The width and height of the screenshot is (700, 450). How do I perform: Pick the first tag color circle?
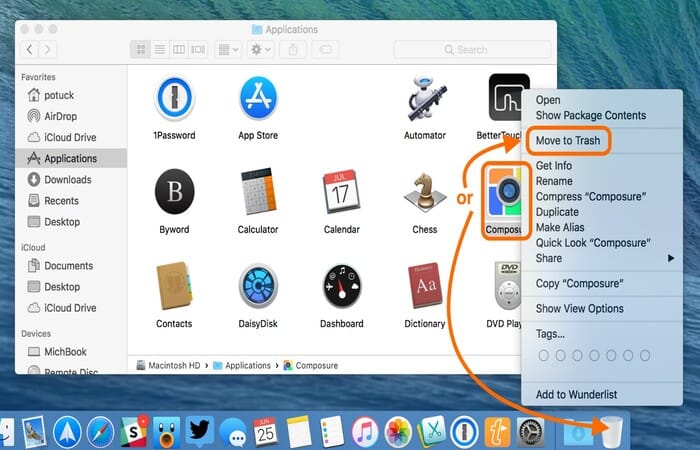543,356
